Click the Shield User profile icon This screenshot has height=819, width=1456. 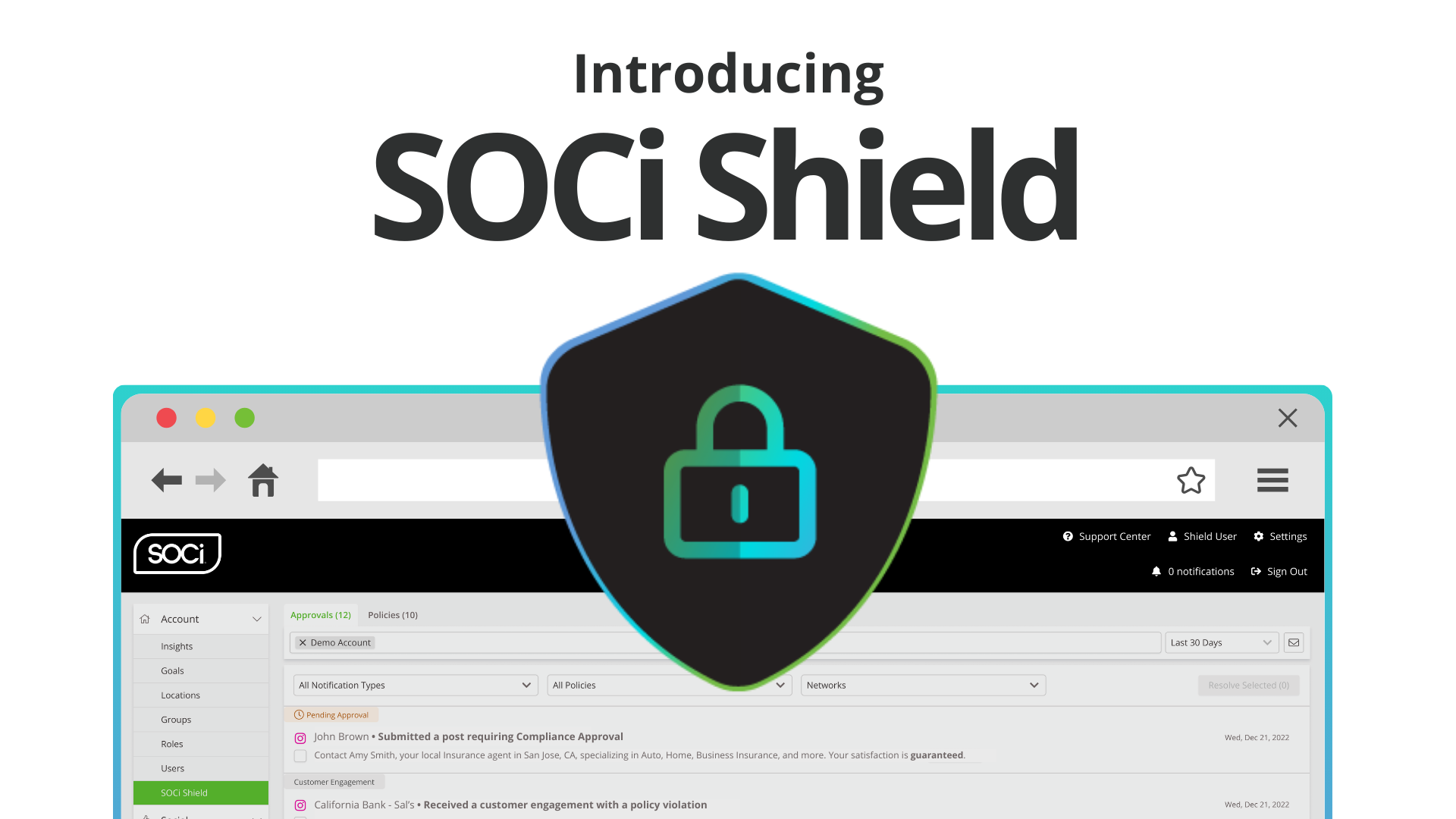point(1173,536)
